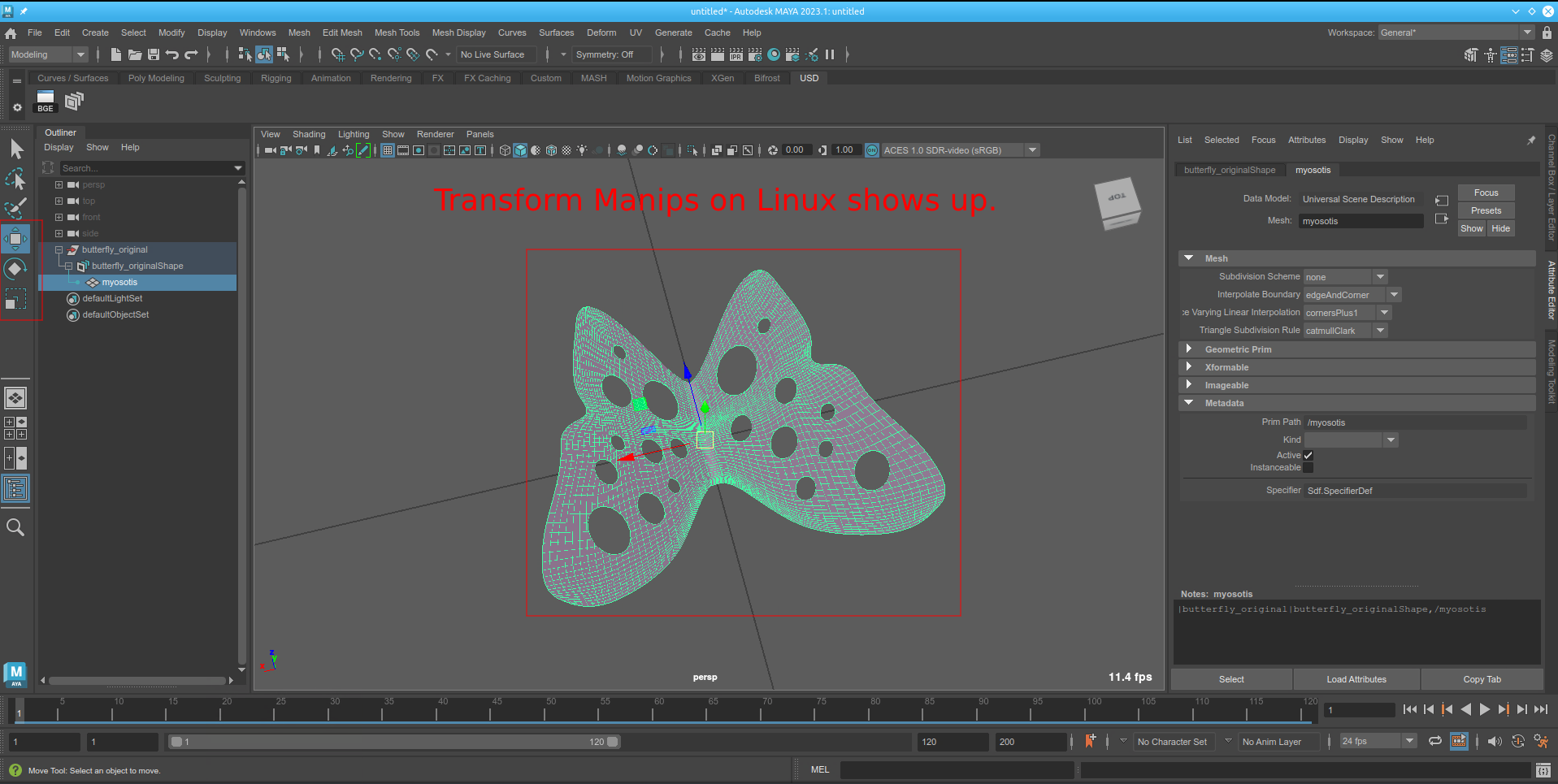The image size is (1558, 784).
Task: Open the IPR render icon
Action: pyautogui.click(x=736, y=54)
